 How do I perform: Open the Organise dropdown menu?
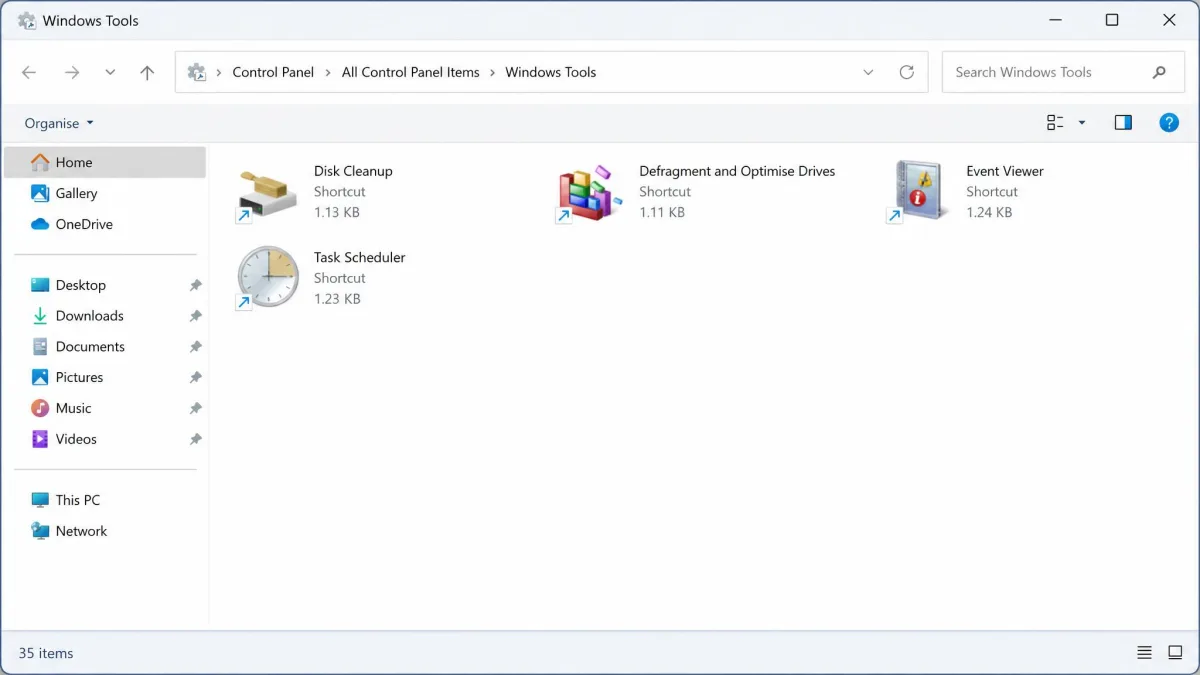coord(59,123)
